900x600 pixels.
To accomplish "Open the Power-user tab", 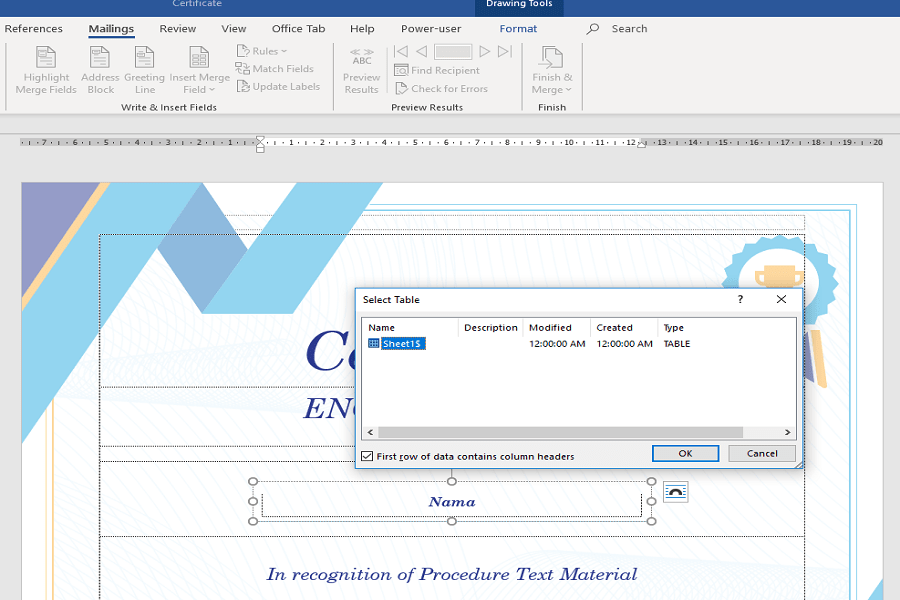I will click(x=431, y=29).
